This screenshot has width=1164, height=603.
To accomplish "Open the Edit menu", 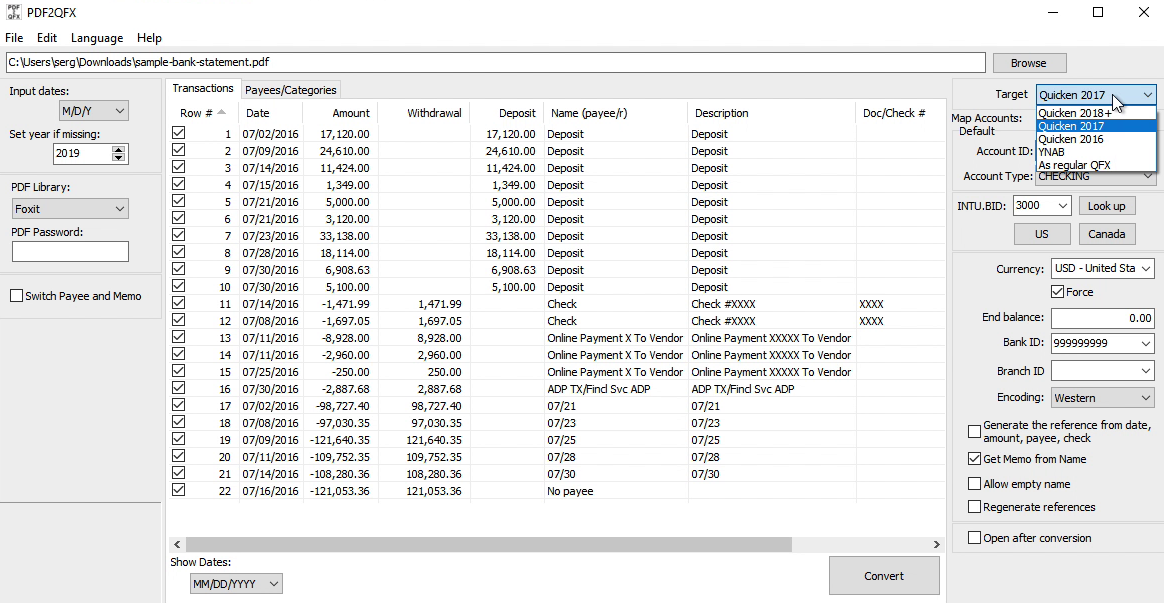I will point(47,38).
